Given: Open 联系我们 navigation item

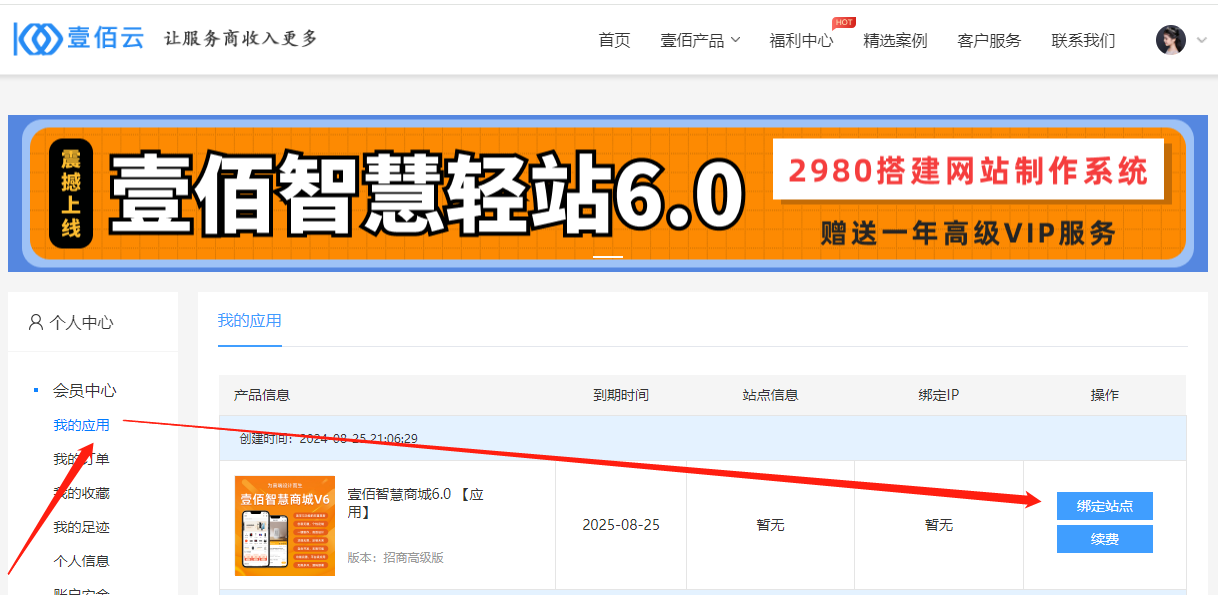Looking at the screenshot, I should 1083,40.
